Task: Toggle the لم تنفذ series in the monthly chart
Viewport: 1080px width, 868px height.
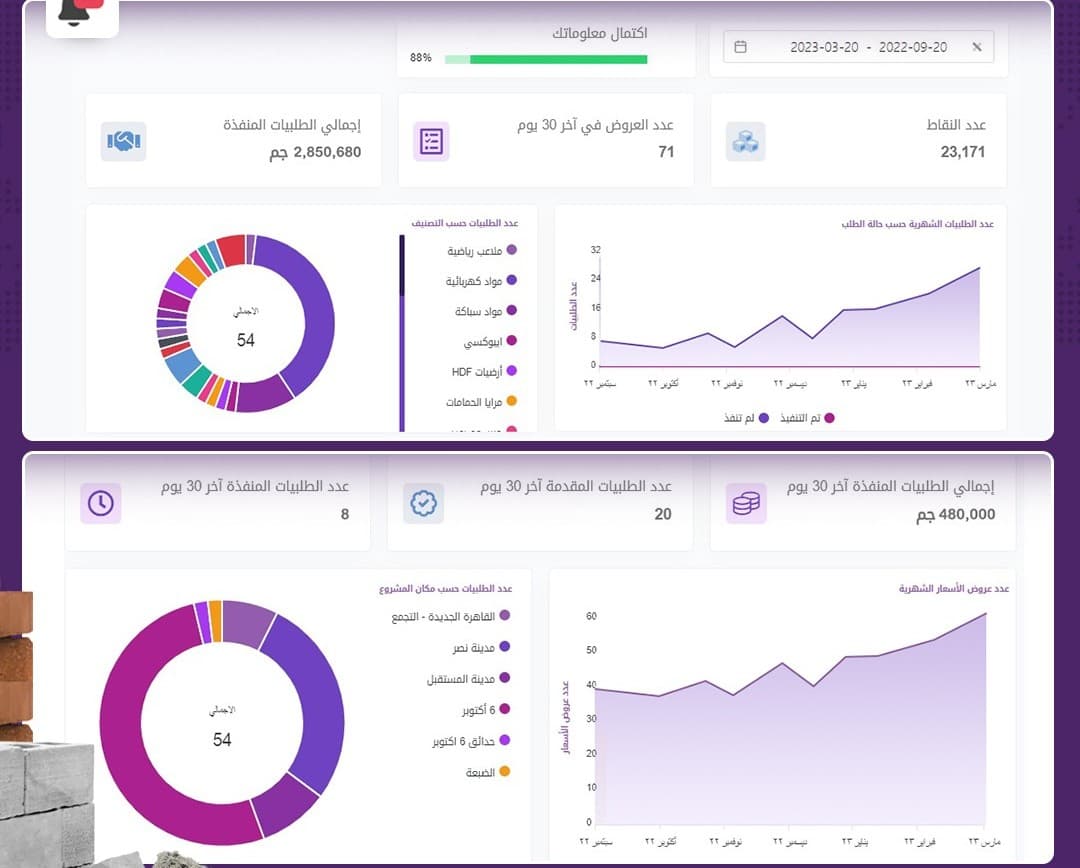Action: (747, 418)
